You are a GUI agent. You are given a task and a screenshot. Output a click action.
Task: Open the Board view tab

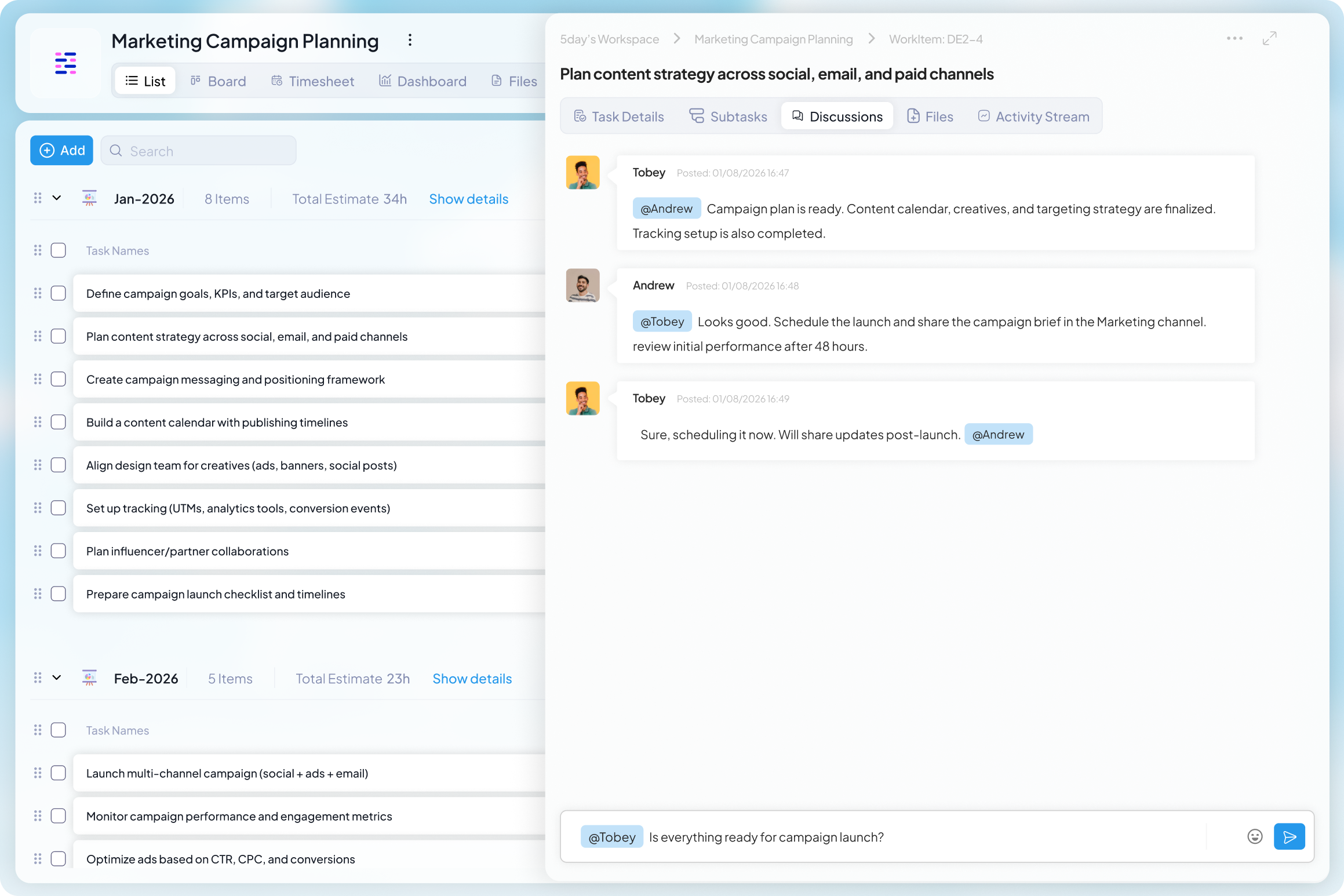click(x=218, y=81)
